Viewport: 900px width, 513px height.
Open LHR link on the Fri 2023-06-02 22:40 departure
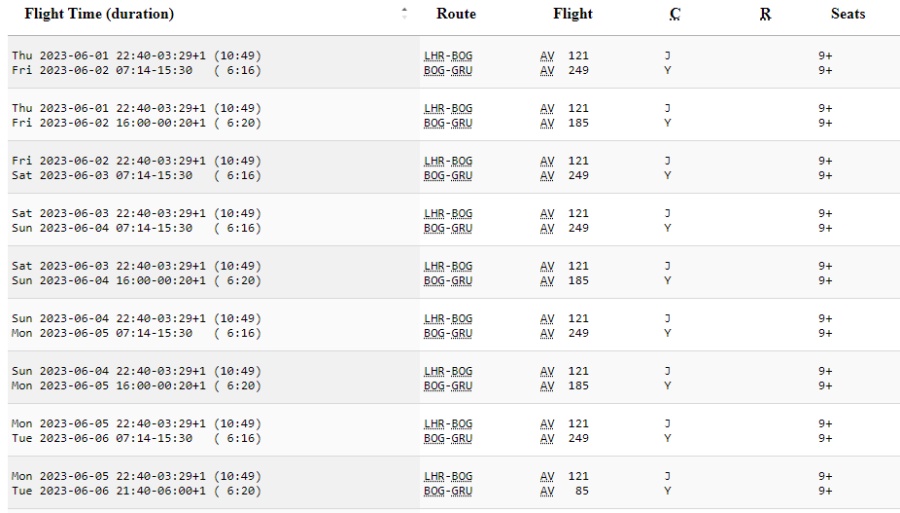click(x=434, y=161)
